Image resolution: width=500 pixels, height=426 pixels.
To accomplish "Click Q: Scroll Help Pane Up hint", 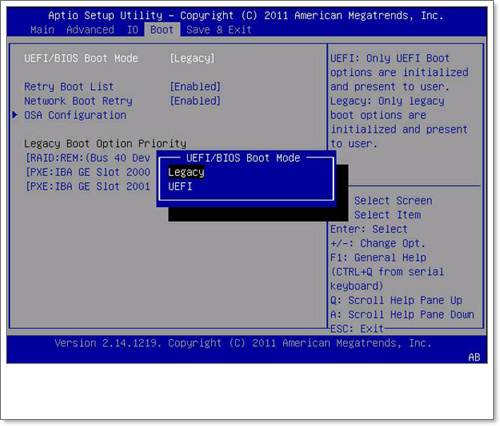I will [396, 300].
